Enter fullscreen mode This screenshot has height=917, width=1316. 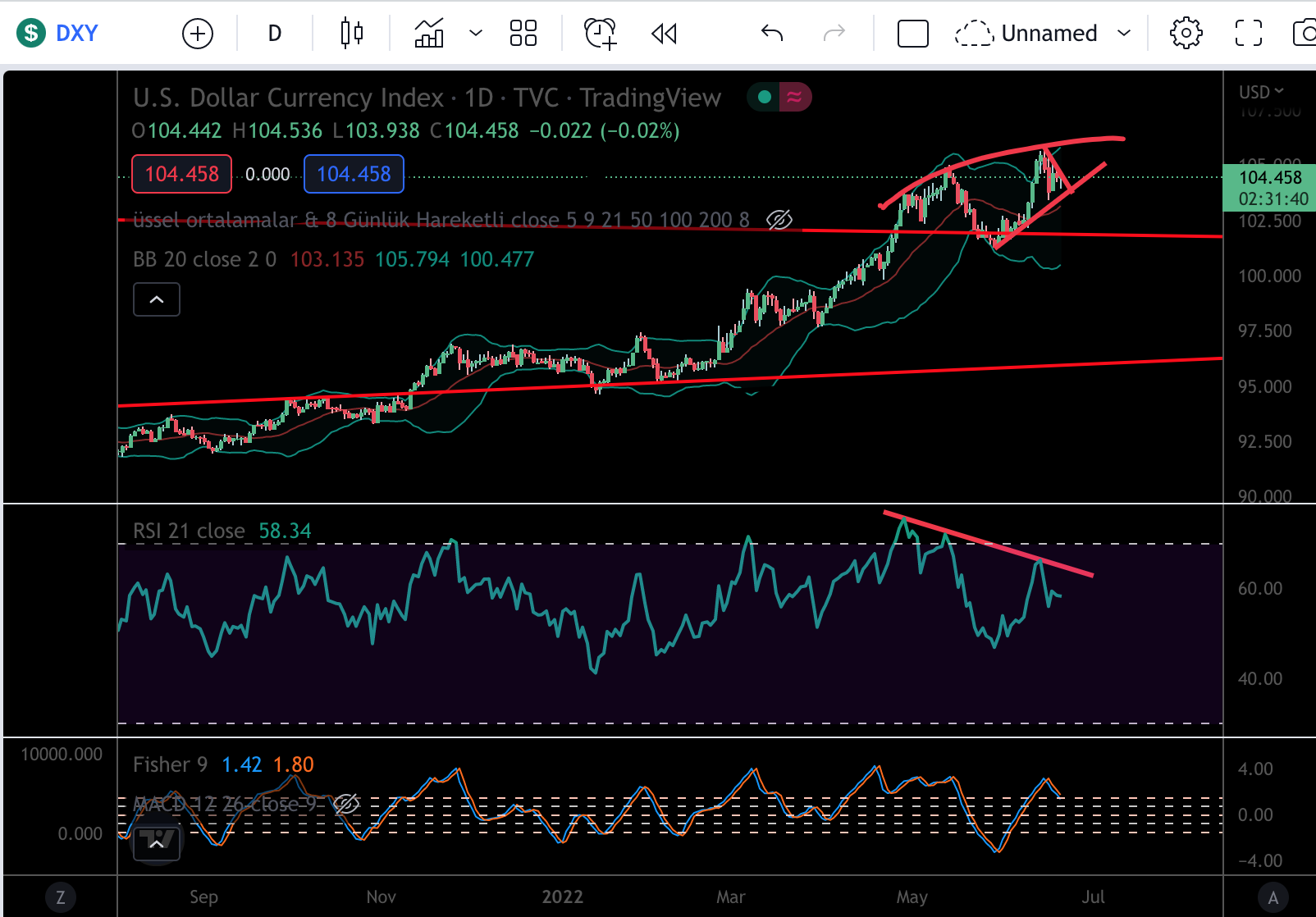click(x=1249, y=34)
